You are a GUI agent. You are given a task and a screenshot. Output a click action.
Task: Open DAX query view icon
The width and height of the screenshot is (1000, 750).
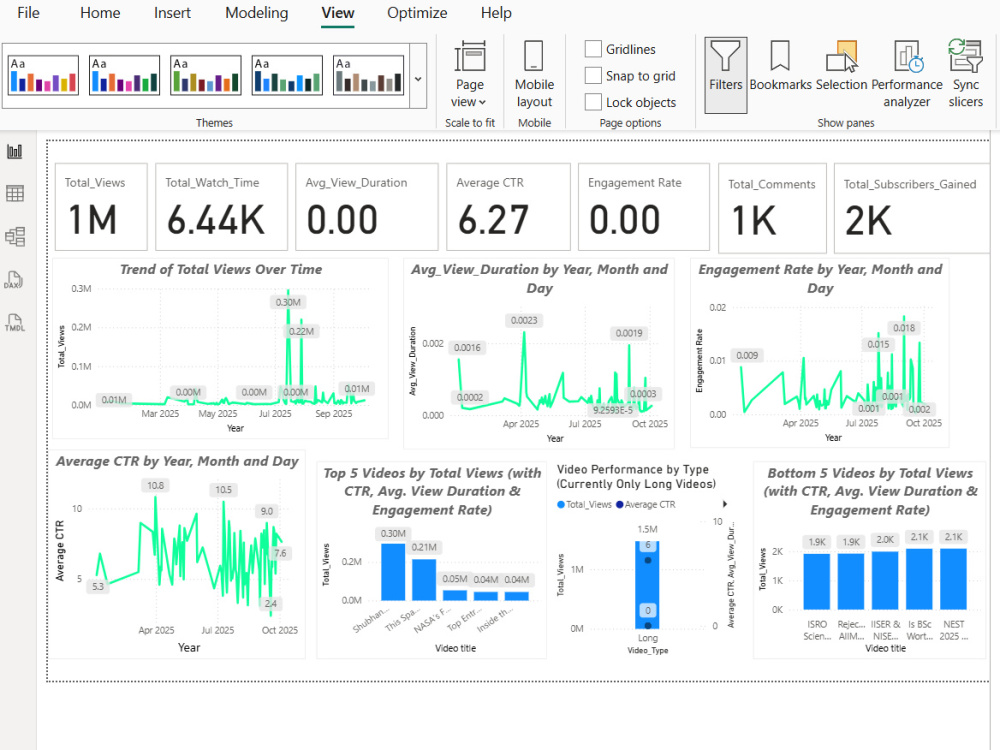pos(15,279)
